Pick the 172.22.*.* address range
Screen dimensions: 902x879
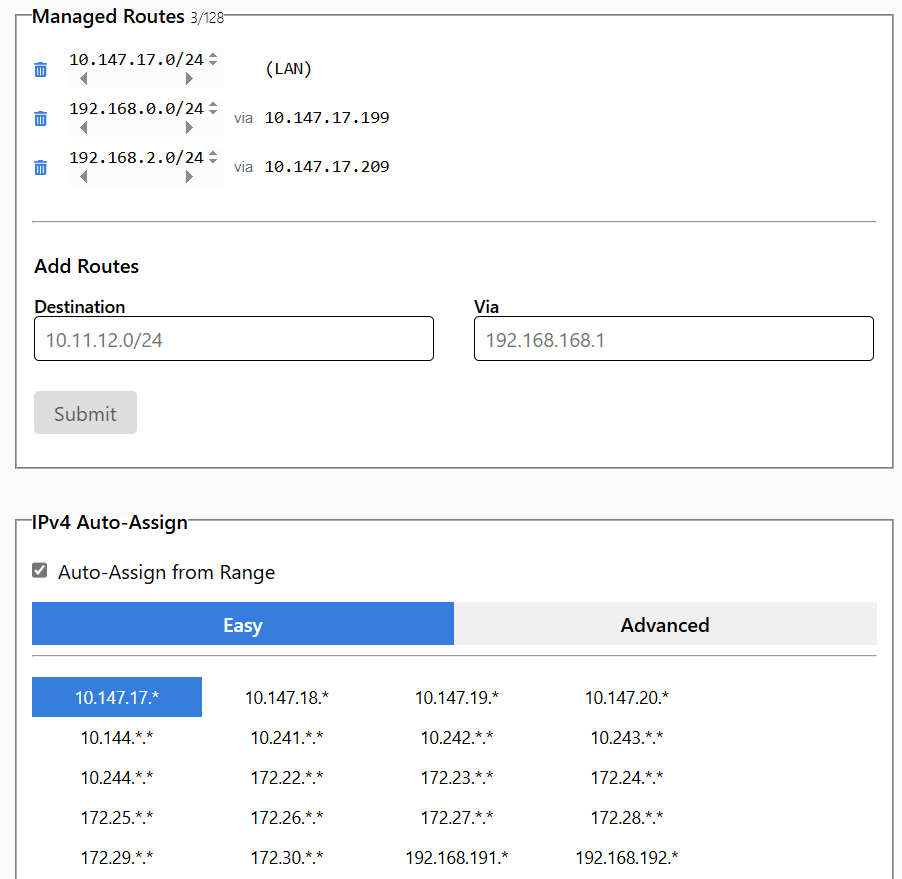[x=287, y=778]
